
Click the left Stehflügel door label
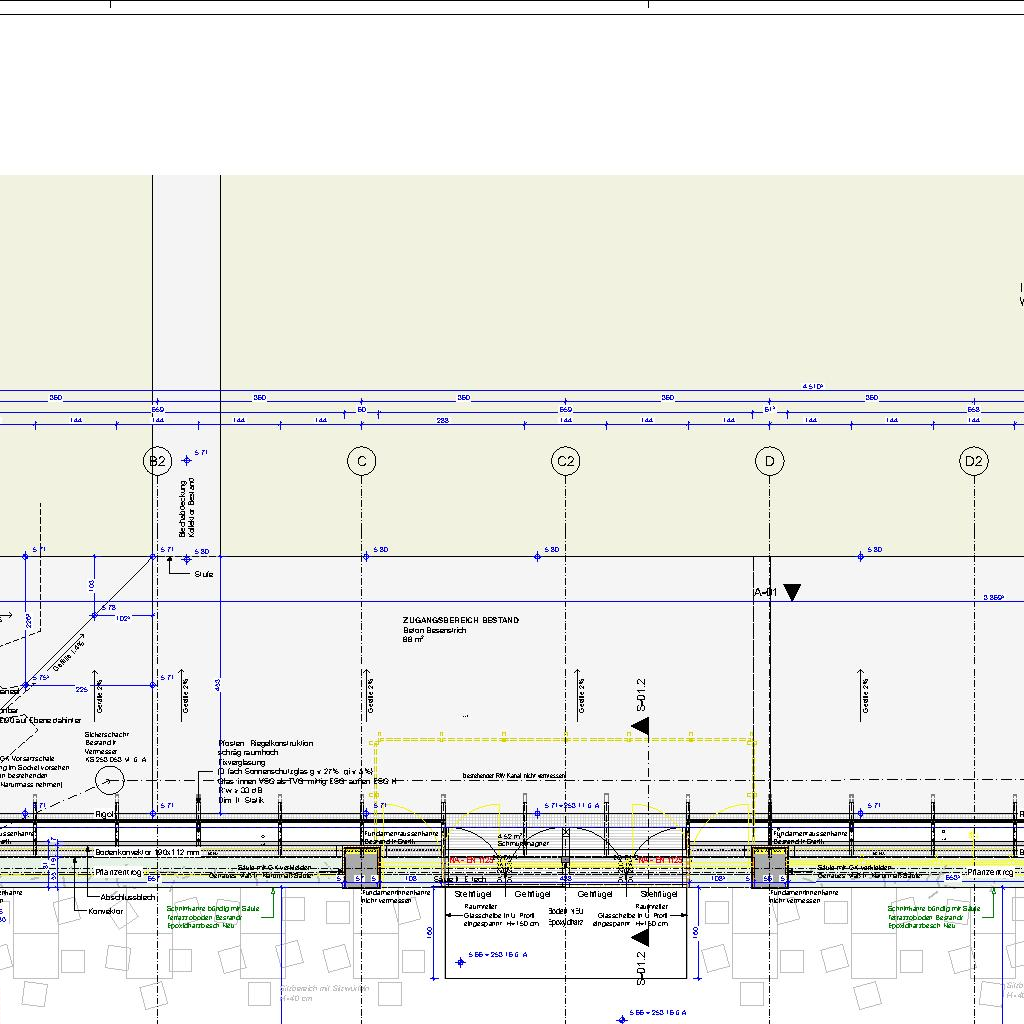(x=470, y=893)
